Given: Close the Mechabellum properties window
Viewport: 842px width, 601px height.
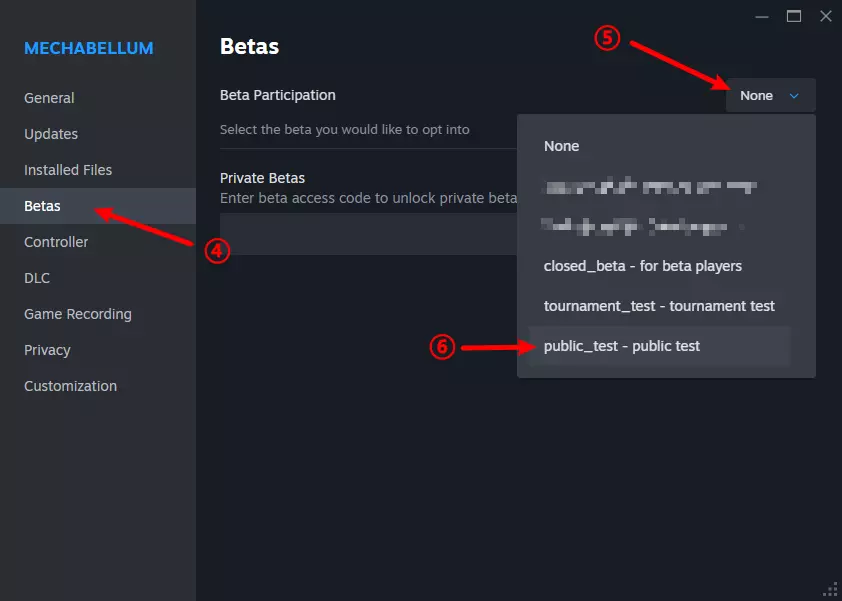Looking at the screenshot, I should tap(826, 16).
